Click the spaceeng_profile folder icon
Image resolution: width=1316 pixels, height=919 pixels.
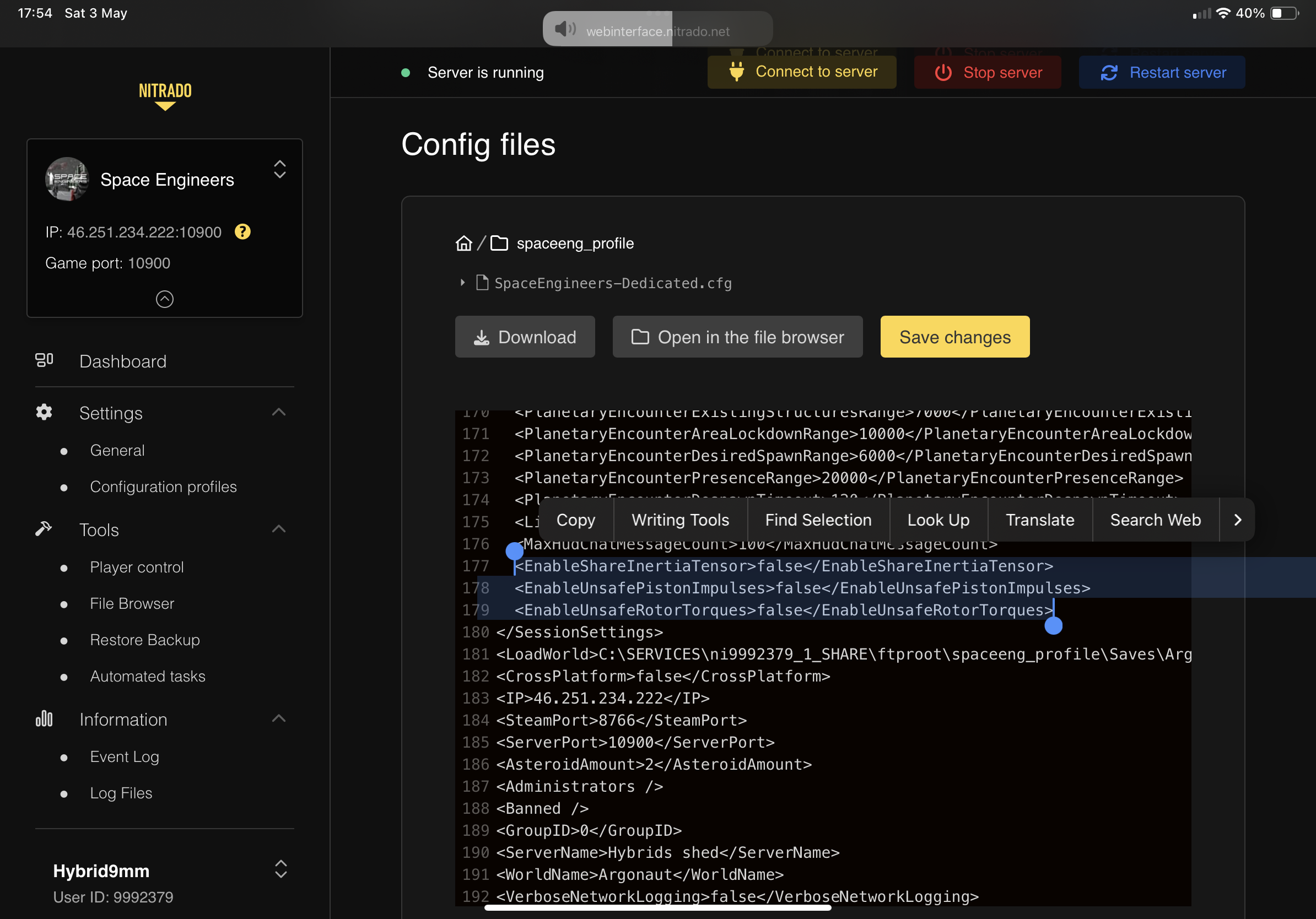(x=499, y=243)
